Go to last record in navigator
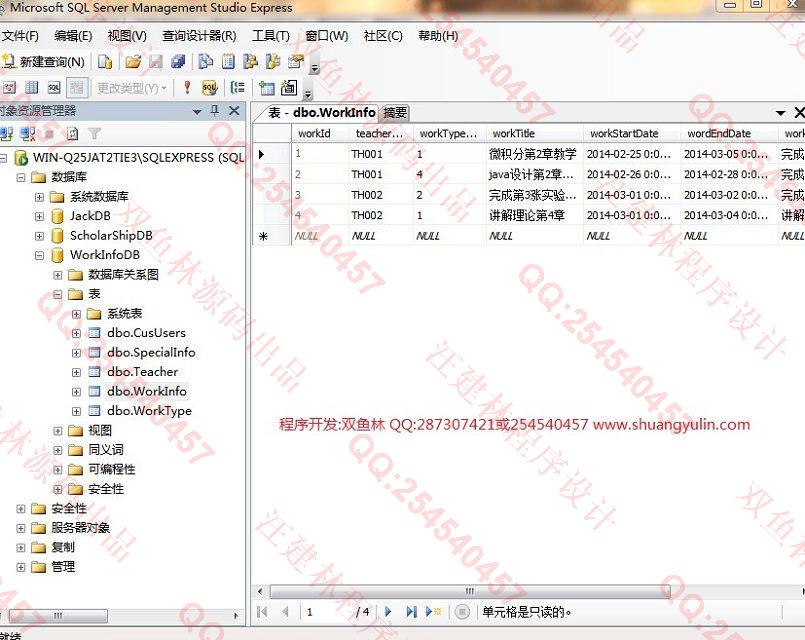The width and height of the screenshot is (805, 640). tap(411, 611)
